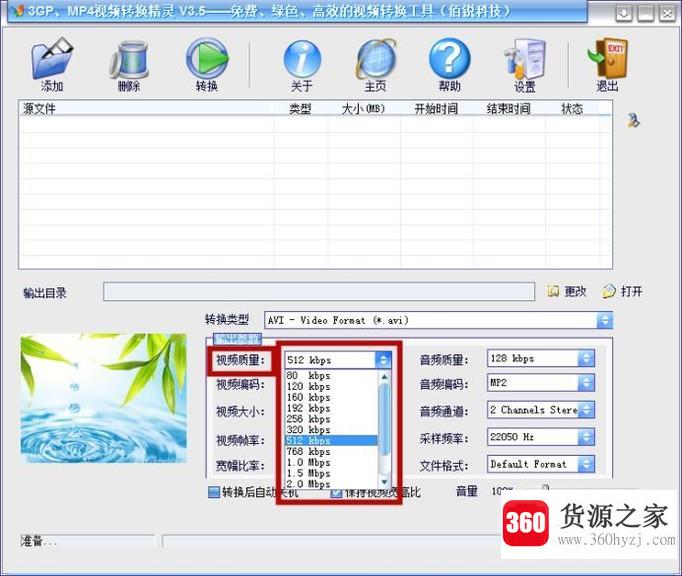This screenshot has width=682, height=576.
Task: Select 768 kbps in video quality list
Action: coord(331,452)
